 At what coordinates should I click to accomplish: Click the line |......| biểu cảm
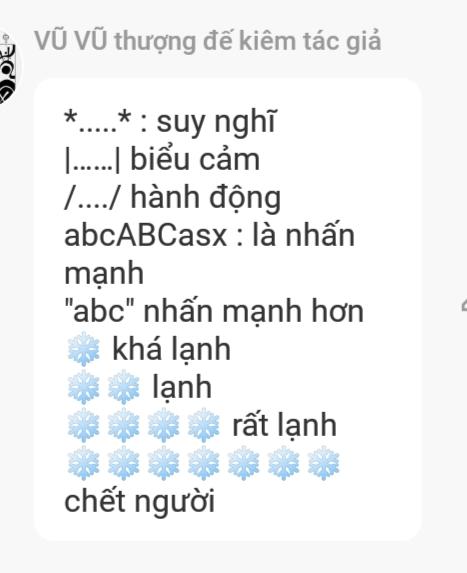[162, 160]
